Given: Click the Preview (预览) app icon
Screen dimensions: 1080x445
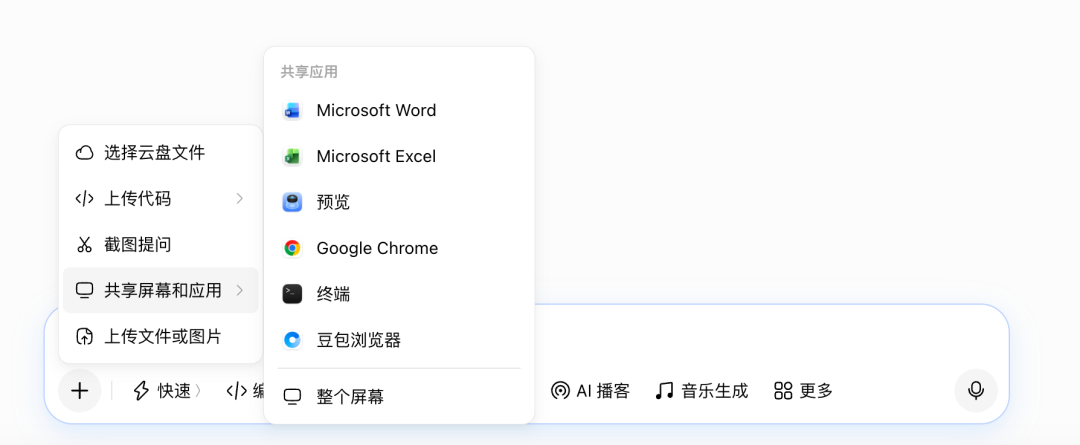Looking at the screenshot, I should point(292,203).
